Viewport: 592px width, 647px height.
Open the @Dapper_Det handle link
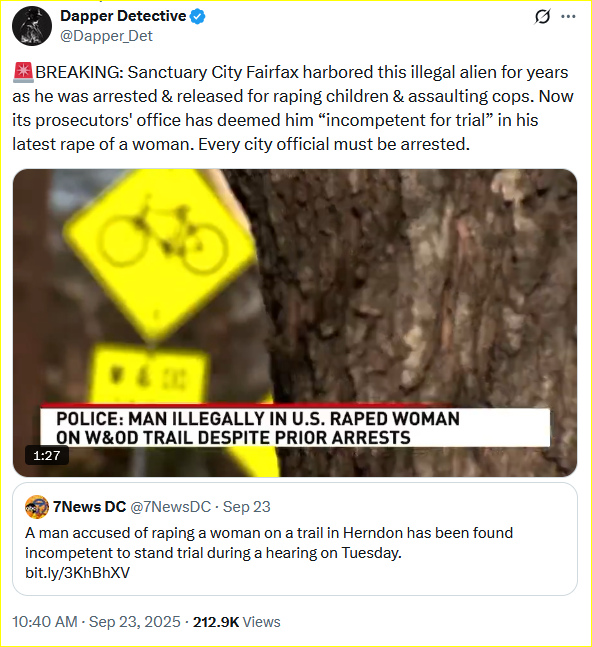point(106,36)
